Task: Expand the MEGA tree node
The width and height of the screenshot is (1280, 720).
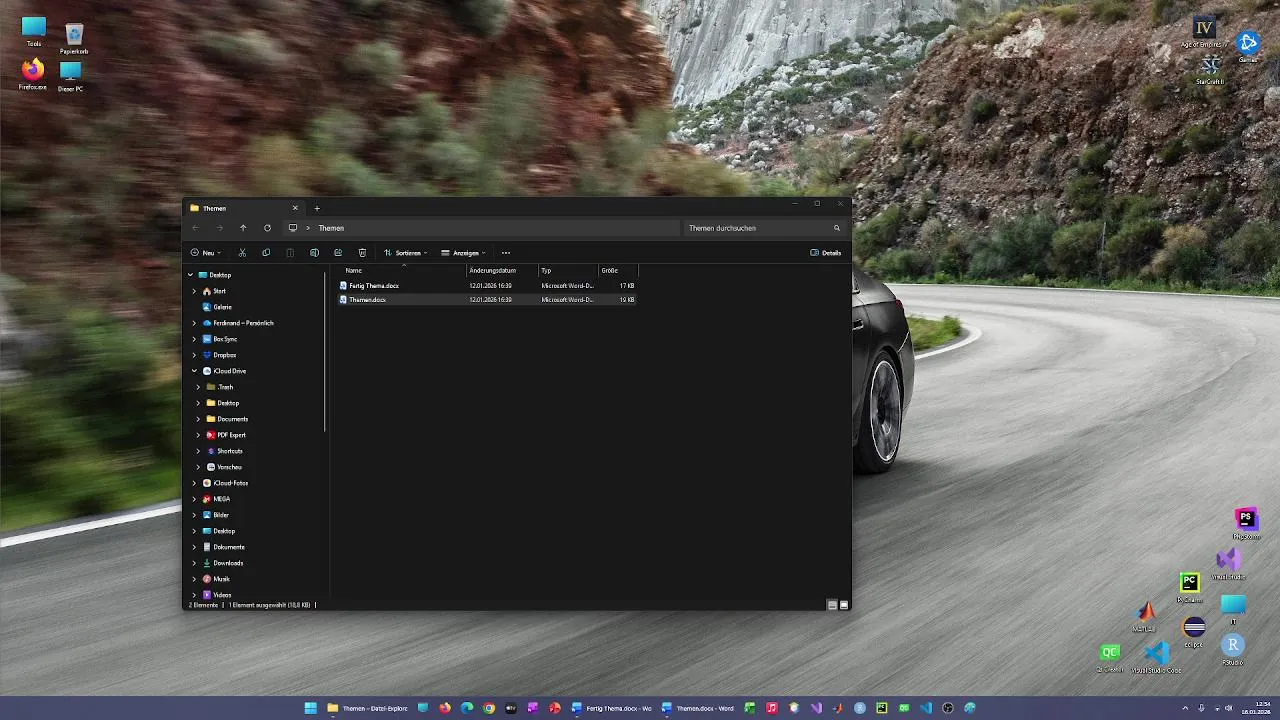Action: pos(194,499)
